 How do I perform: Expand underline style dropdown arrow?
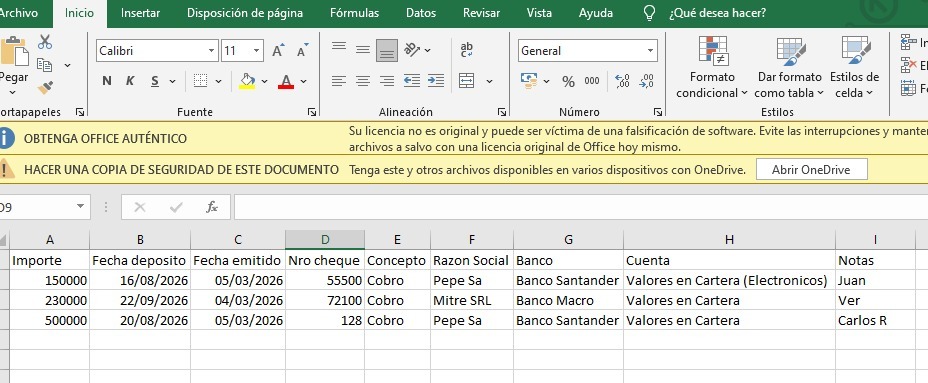tap(173, 81)
